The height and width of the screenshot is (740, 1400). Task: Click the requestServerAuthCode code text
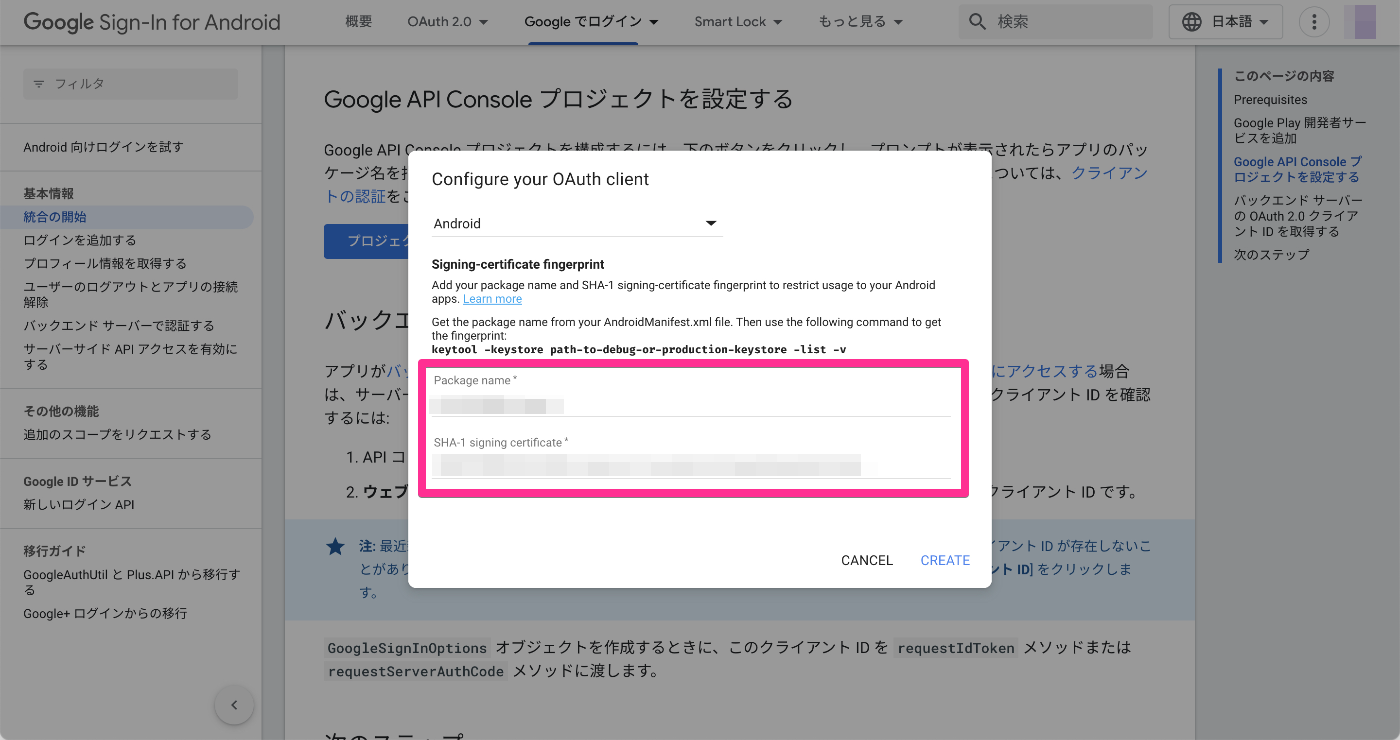click(x=416, y=671)
